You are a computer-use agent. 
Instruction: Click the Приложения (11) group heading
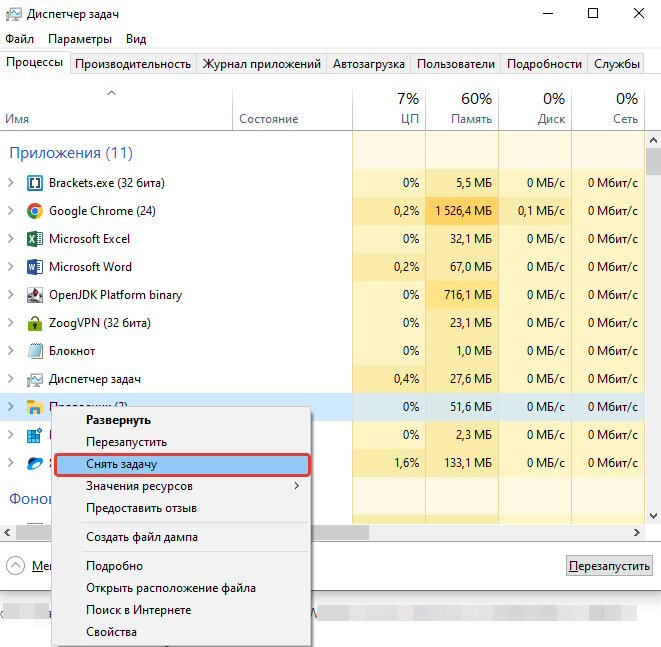[71, 153]
